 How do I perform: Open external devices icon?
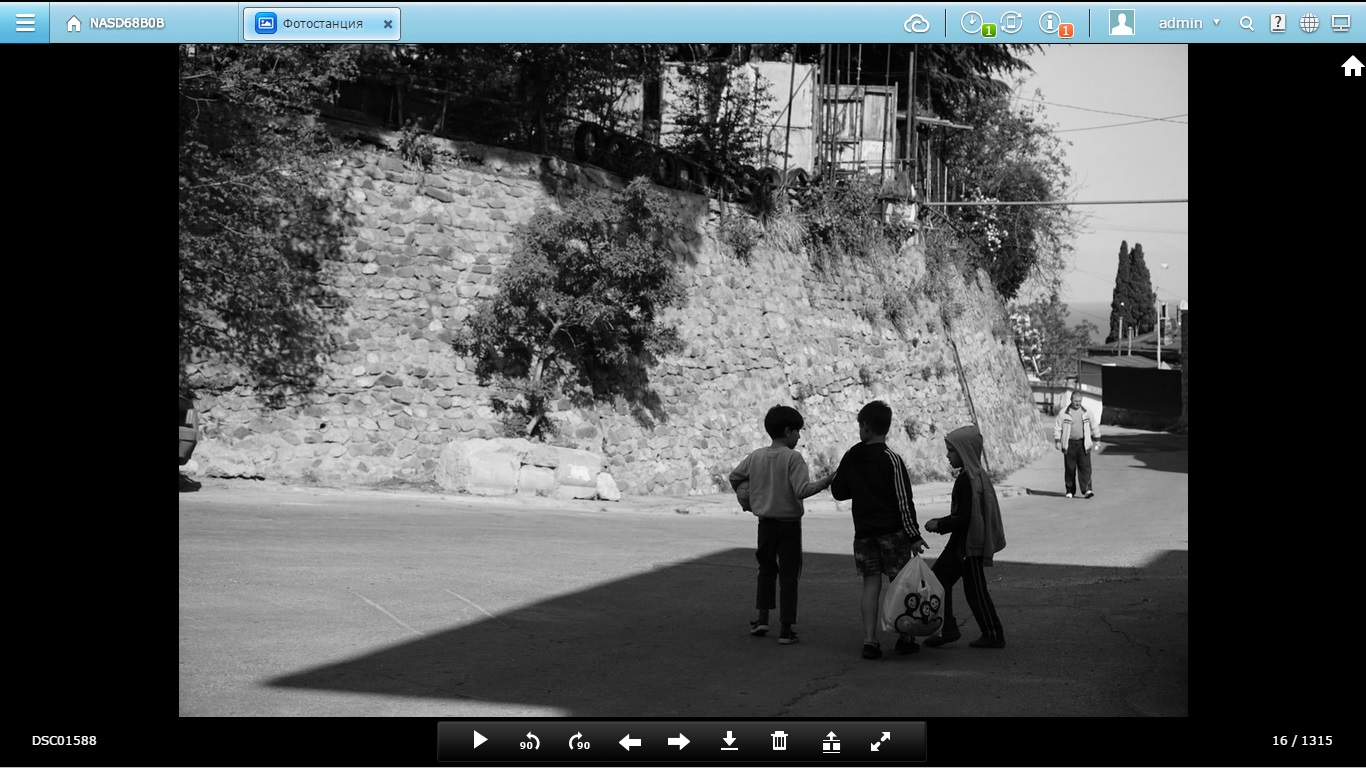[1012, 22]
